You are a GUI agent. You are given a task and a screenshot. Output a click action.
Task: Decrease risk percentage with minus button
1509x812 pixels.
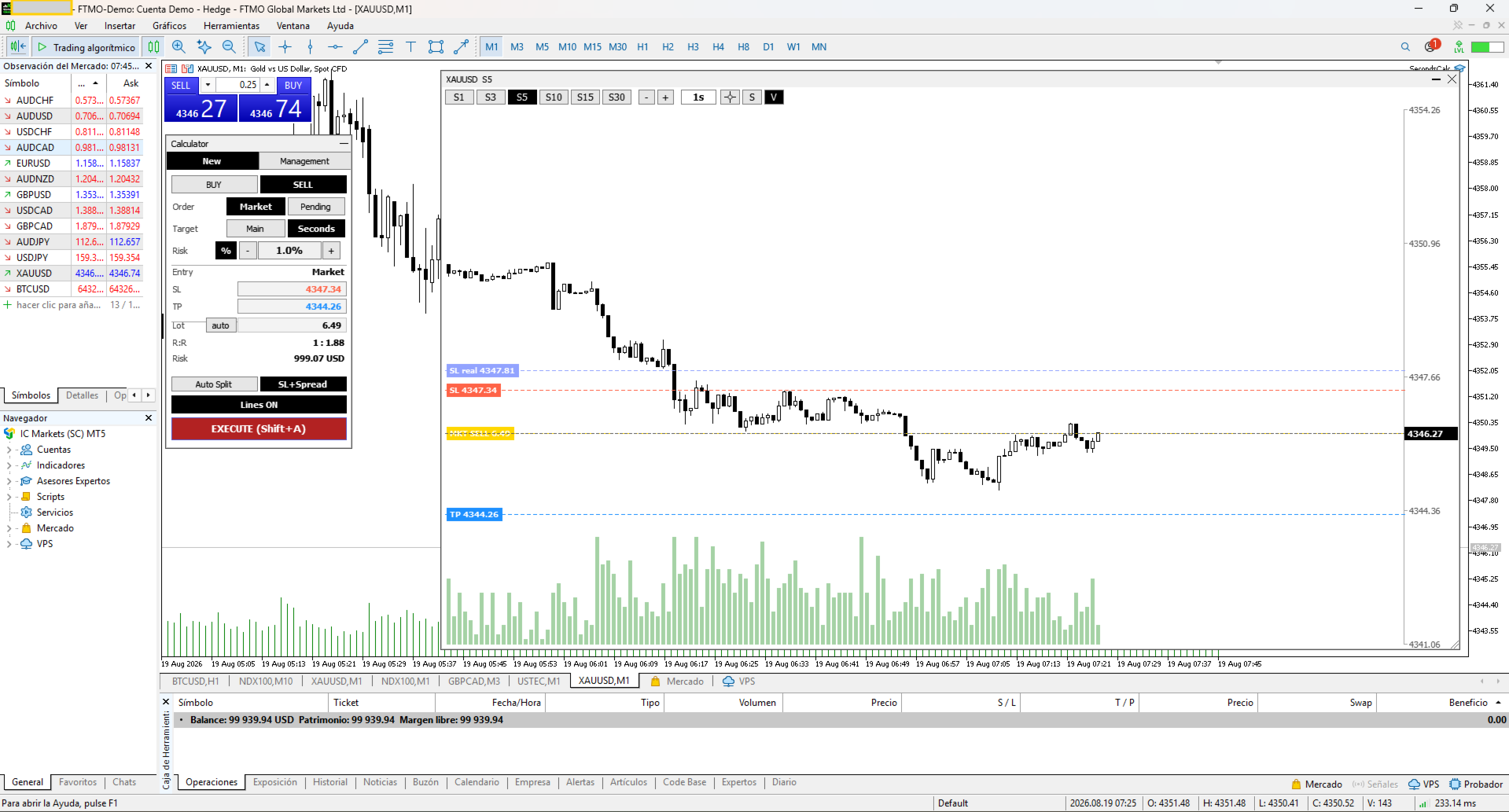coord(248,251)
